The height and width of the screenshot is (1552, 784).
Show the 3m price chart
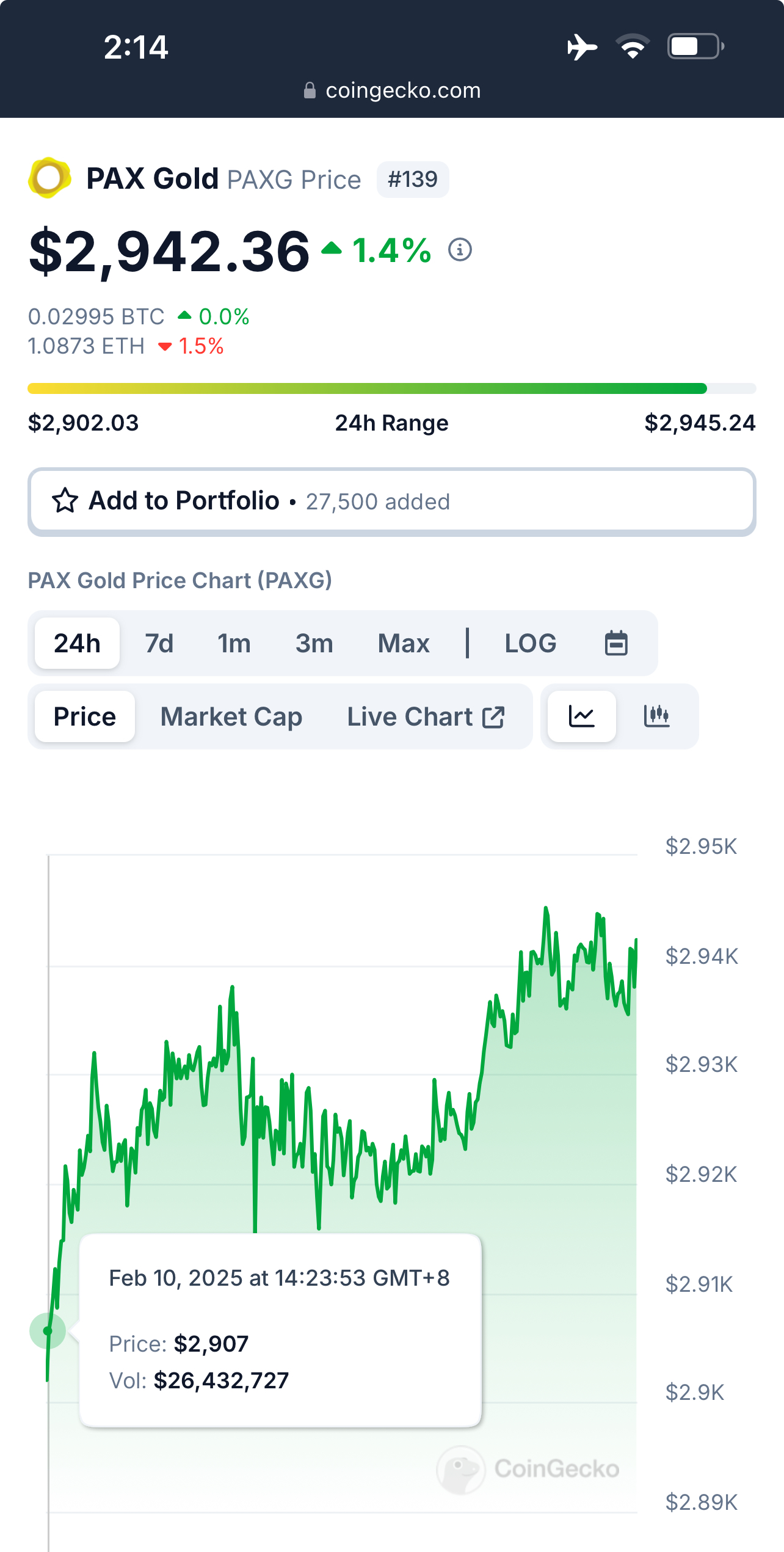(314, 643)
